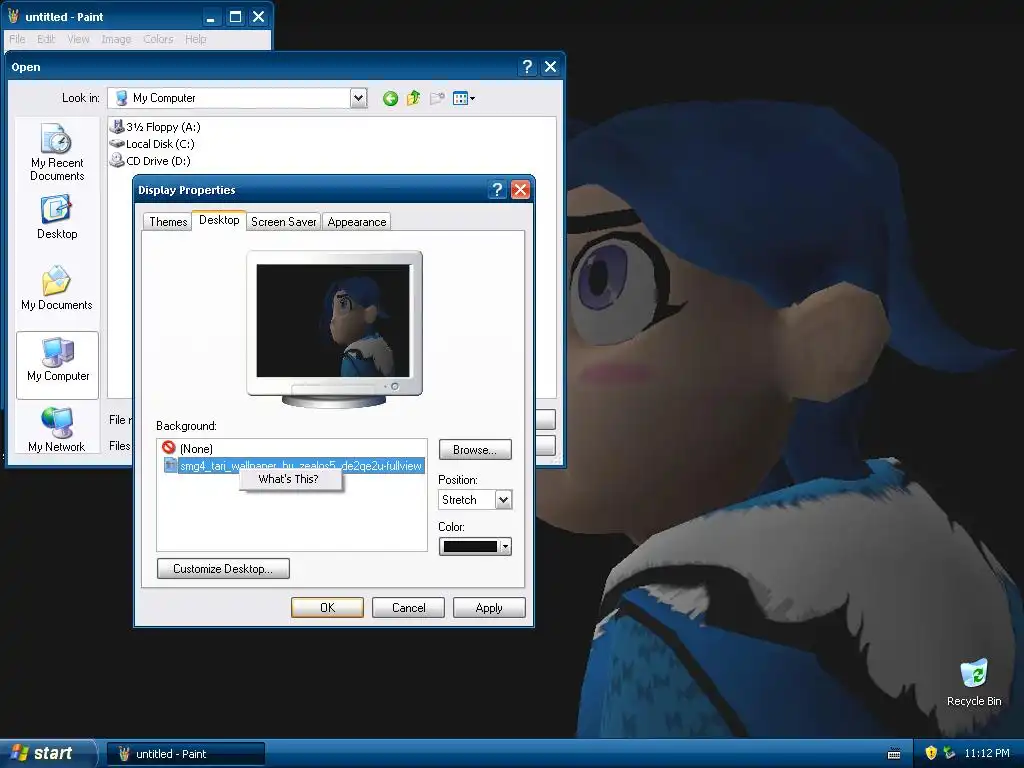Click the help question mark in Open dialog
Image resolution: width=1024 pixels, height=768 pixels.
pyautogui.click(x=527, y=67)
